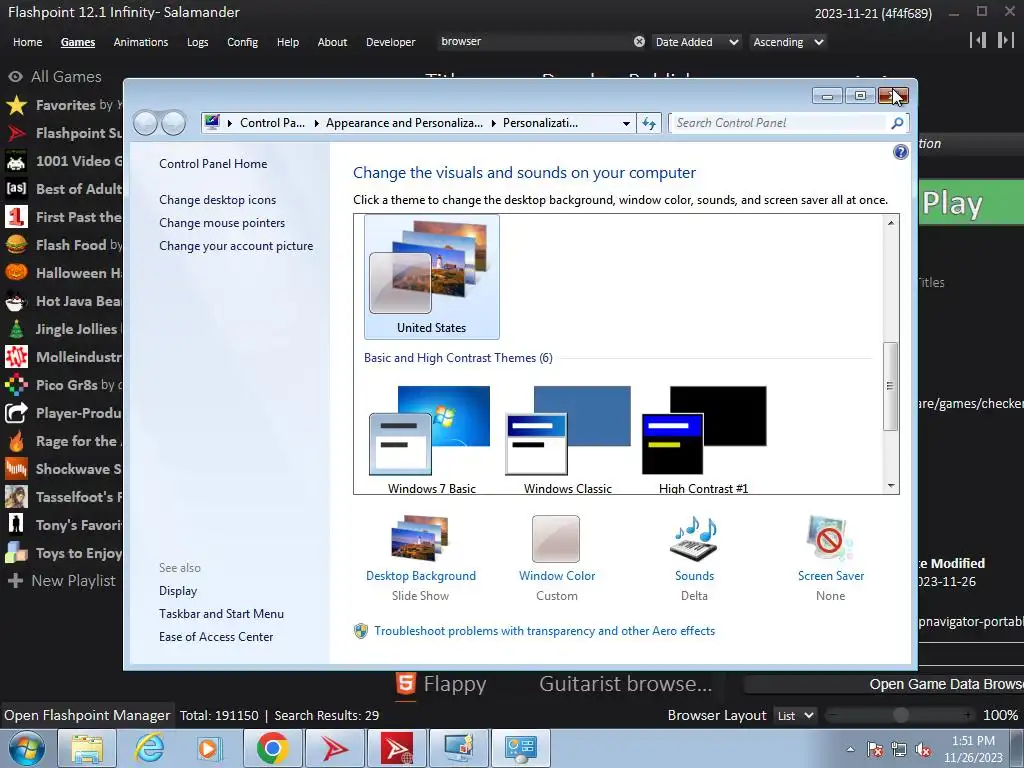This screenshot has width=1024, height=768.
Task: Select the Player-Produced playlist icon
Action: (x=16, y=413)
